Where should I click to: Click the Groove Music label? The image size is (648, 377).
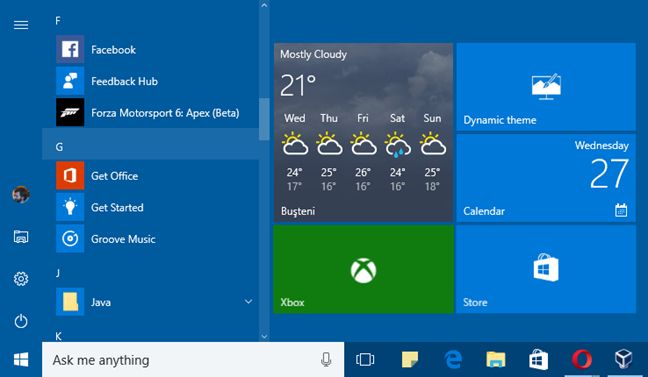pyautogui.click(x=123, y=239)
